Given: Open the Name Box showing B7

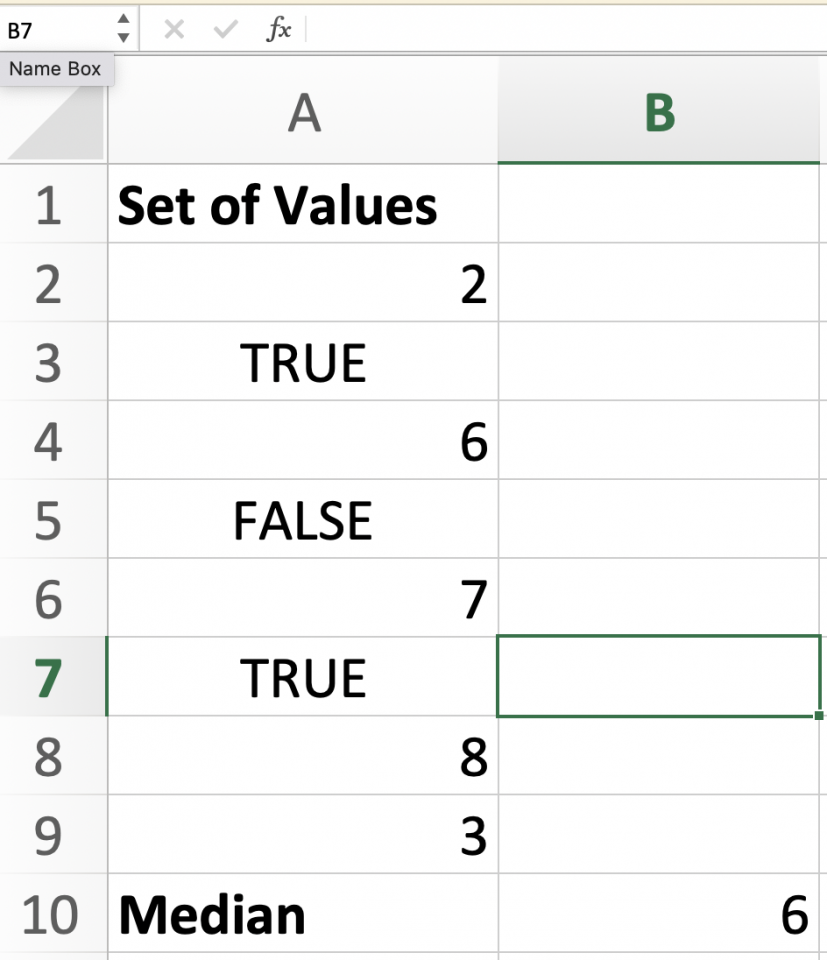Looking at the screenshot, I should point(55,29).
